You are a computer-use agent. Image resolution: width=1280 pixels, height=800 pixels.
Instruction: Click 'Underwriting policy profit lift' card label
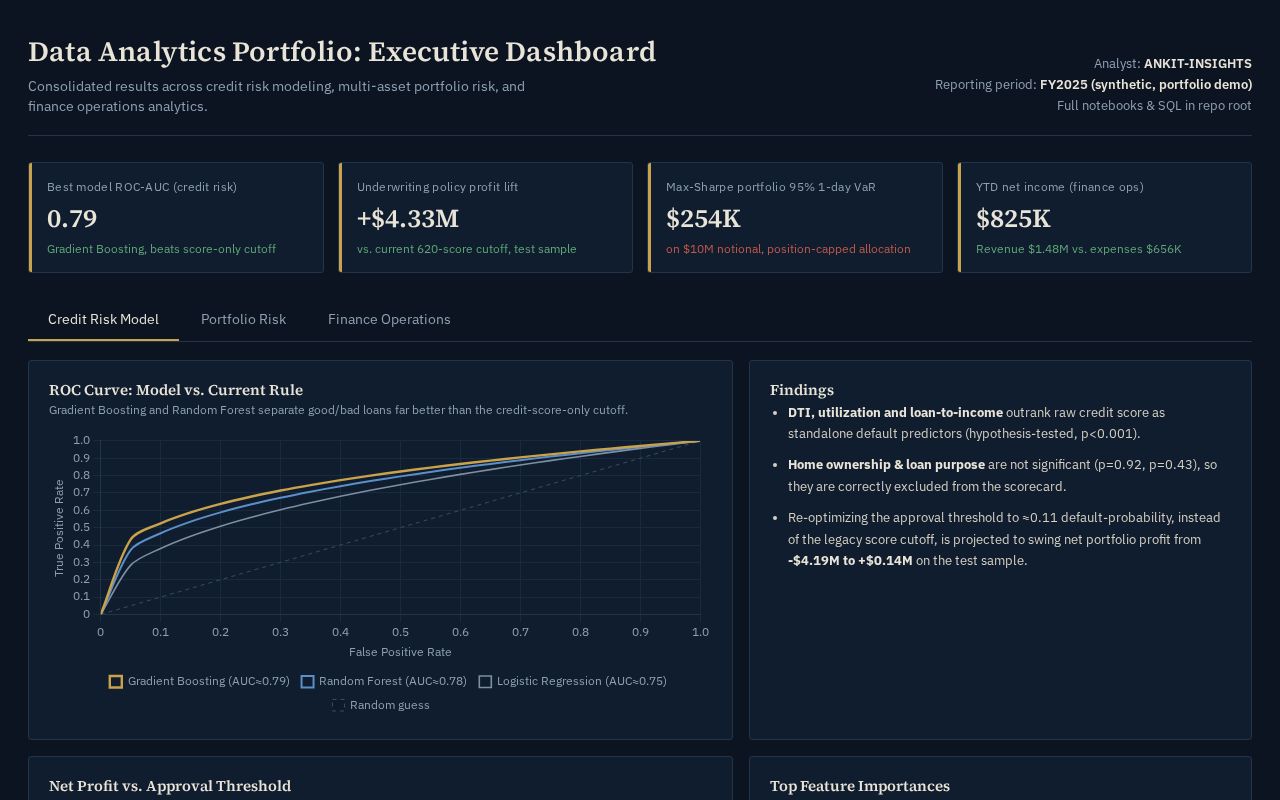437,187
